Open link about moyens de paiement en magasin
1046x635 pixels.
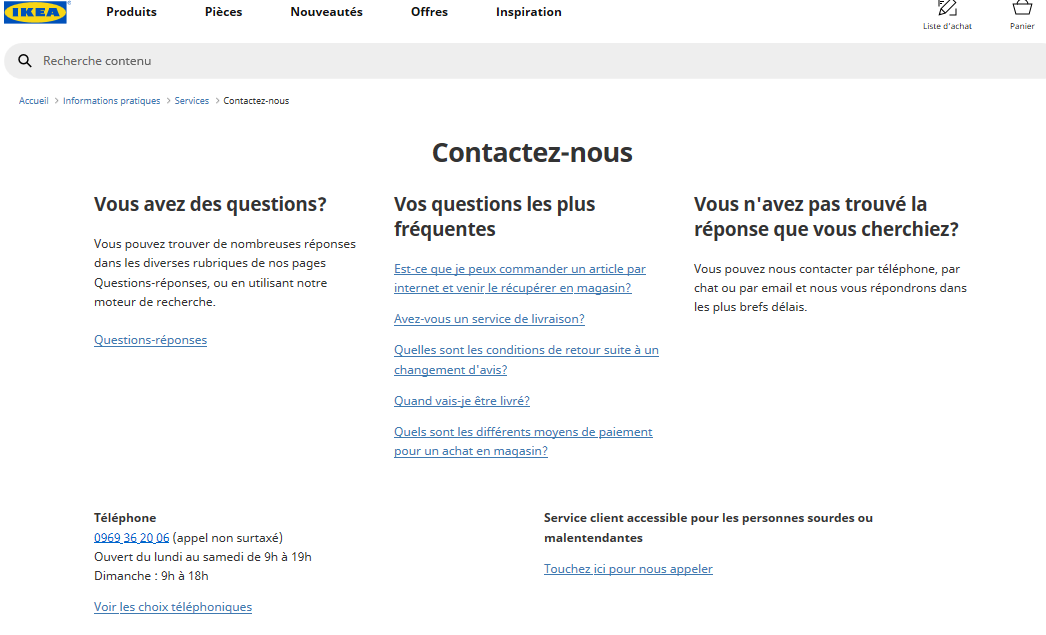523,441
